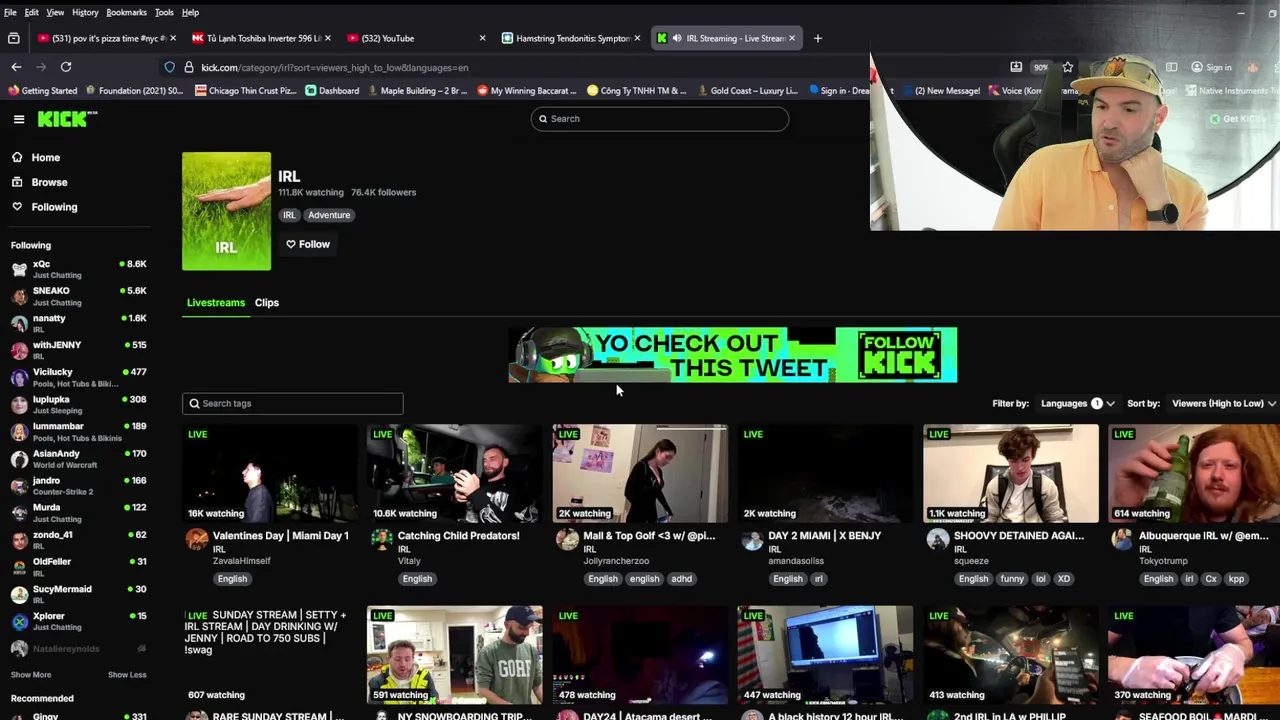Switch to the Clips tab
This screenshot has width=1280, height=720.
pos(266,302)
